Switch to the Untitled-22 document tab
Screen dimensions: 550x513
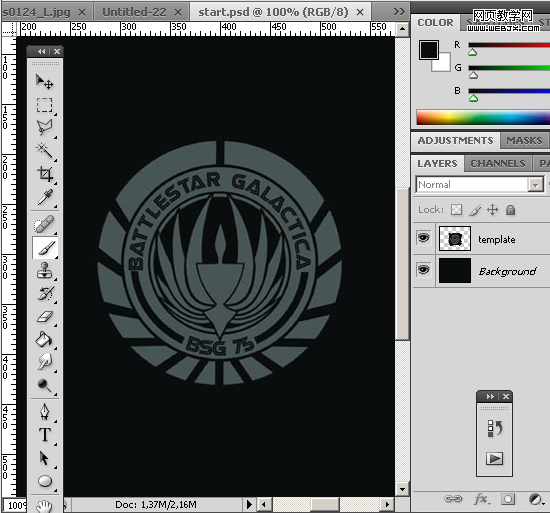tap(134, 12)
